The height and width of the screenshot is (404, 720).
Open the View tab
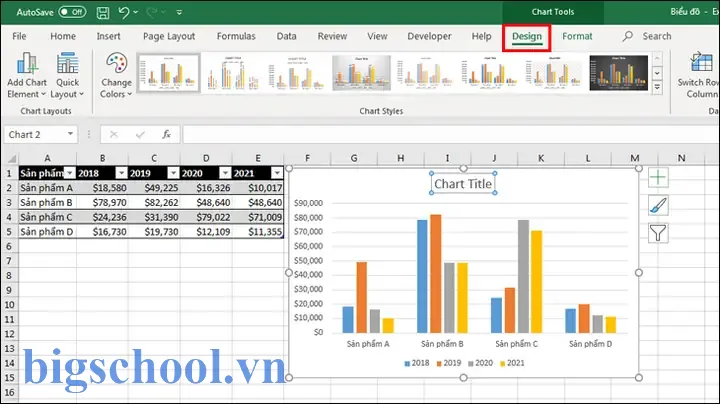(377, 36)
